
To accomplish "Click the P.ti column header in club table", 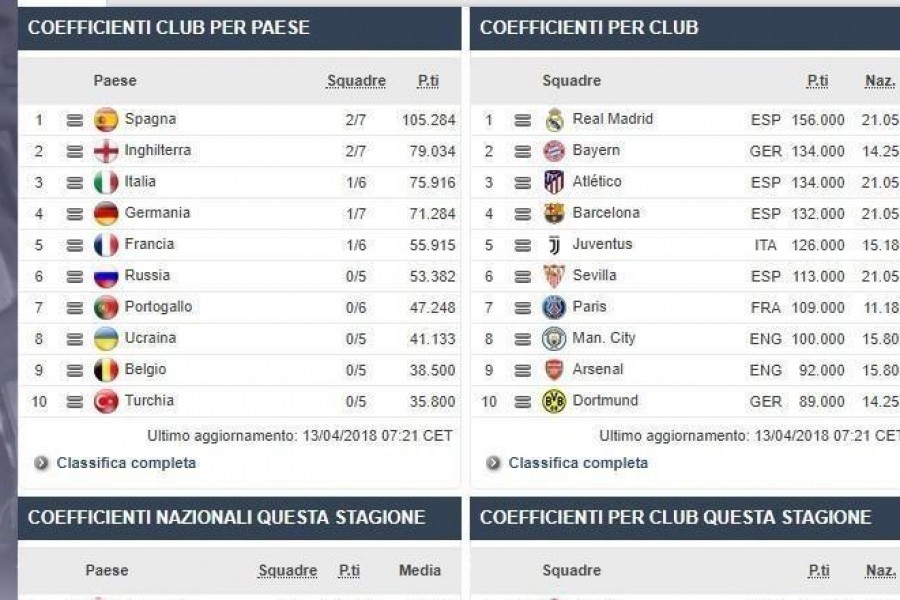I will coord(817,81).
